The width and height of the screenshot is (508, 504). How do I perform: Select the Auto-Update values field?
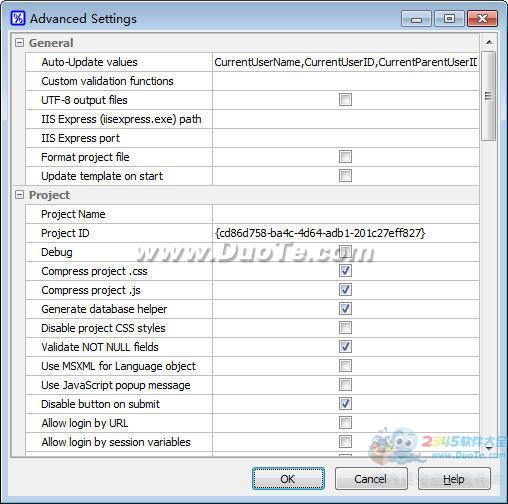tap(346, 62)
